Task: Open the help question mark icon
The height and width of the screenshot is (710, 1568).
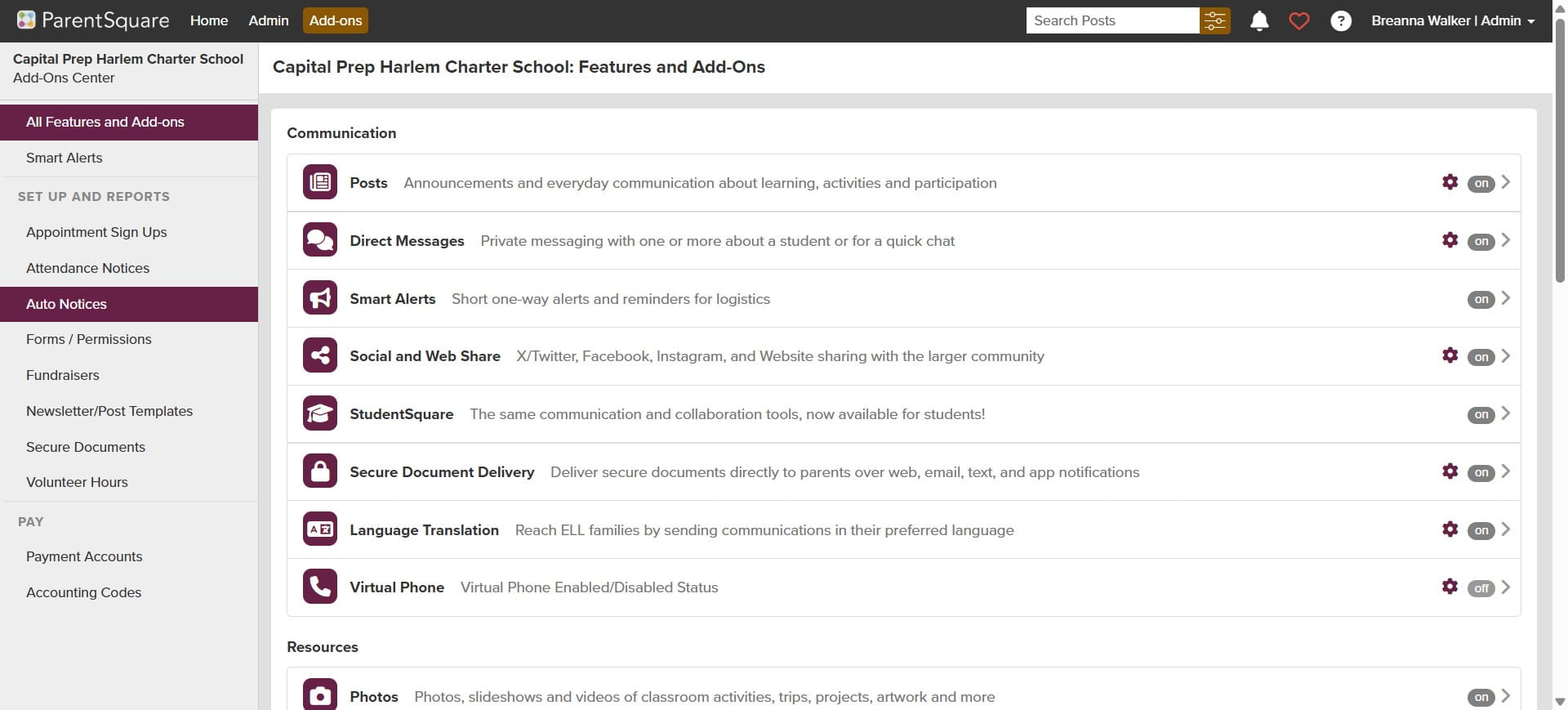Action: [1340, 20]
